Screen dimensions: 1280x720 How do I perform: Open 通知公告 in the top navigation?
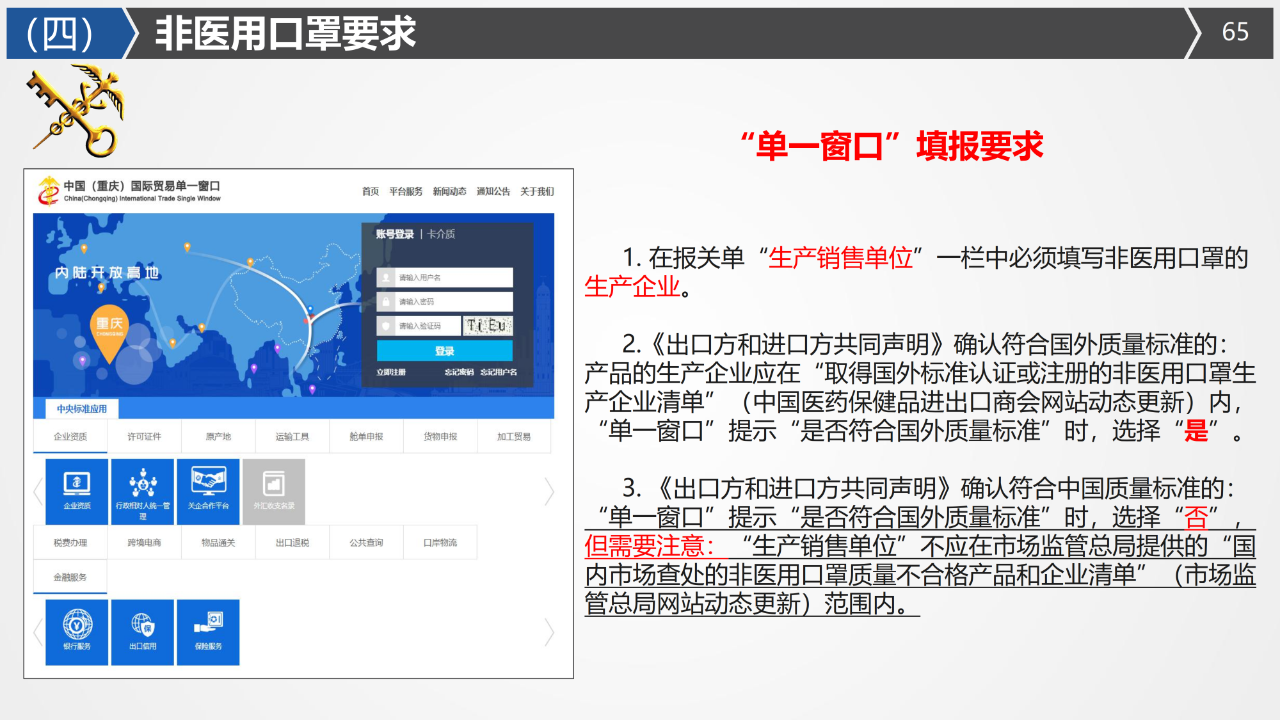pos(493,191)
